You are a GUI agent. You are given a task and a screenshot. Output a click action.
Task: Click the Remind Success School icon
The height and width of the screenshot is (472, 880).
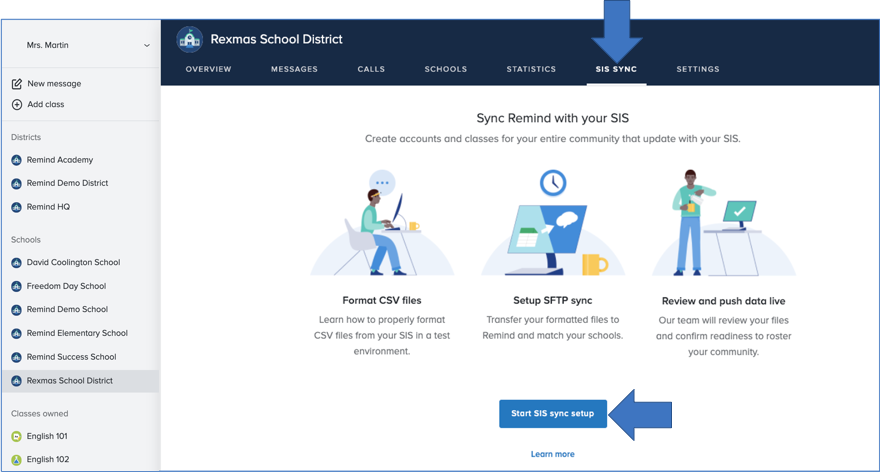coord(16,357)
